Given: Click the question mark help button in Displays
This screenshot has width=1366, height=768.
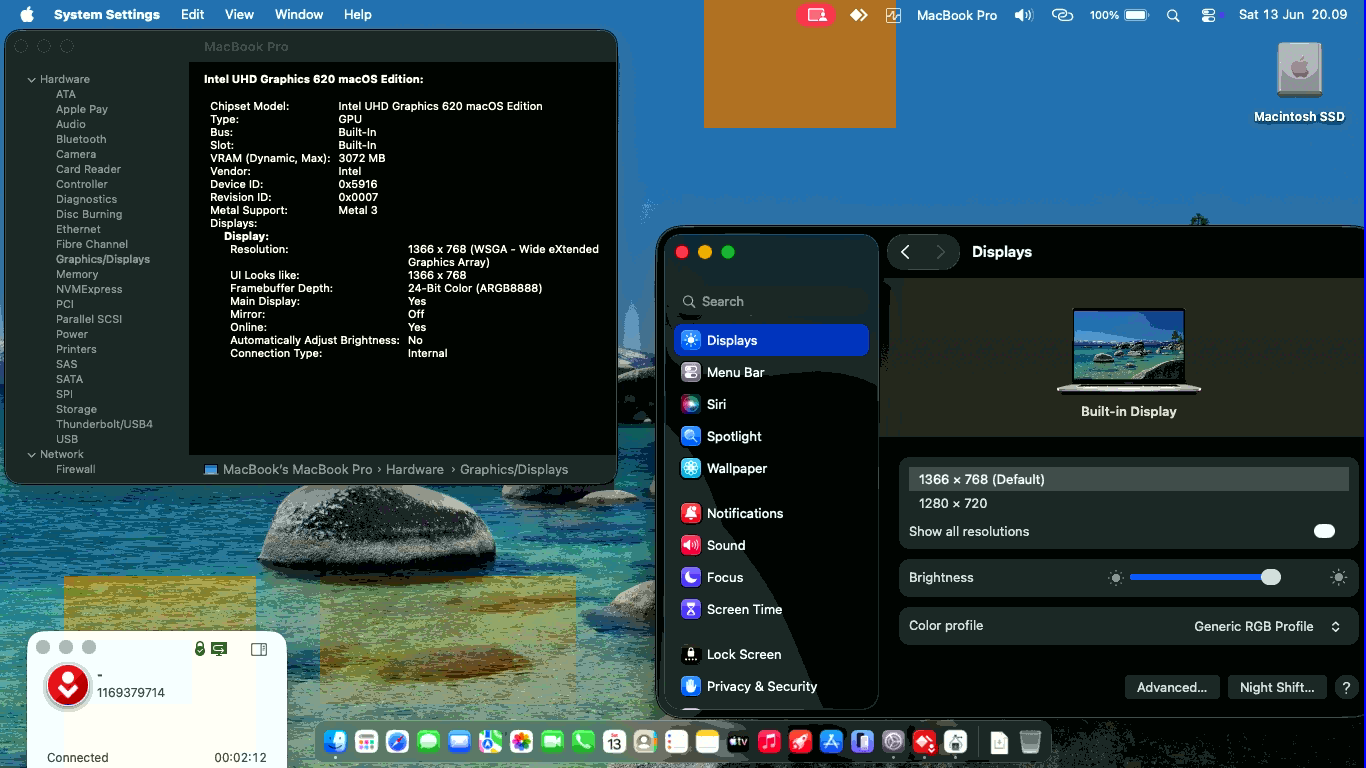Looking at the screenshot, I should click(1346, 687).
